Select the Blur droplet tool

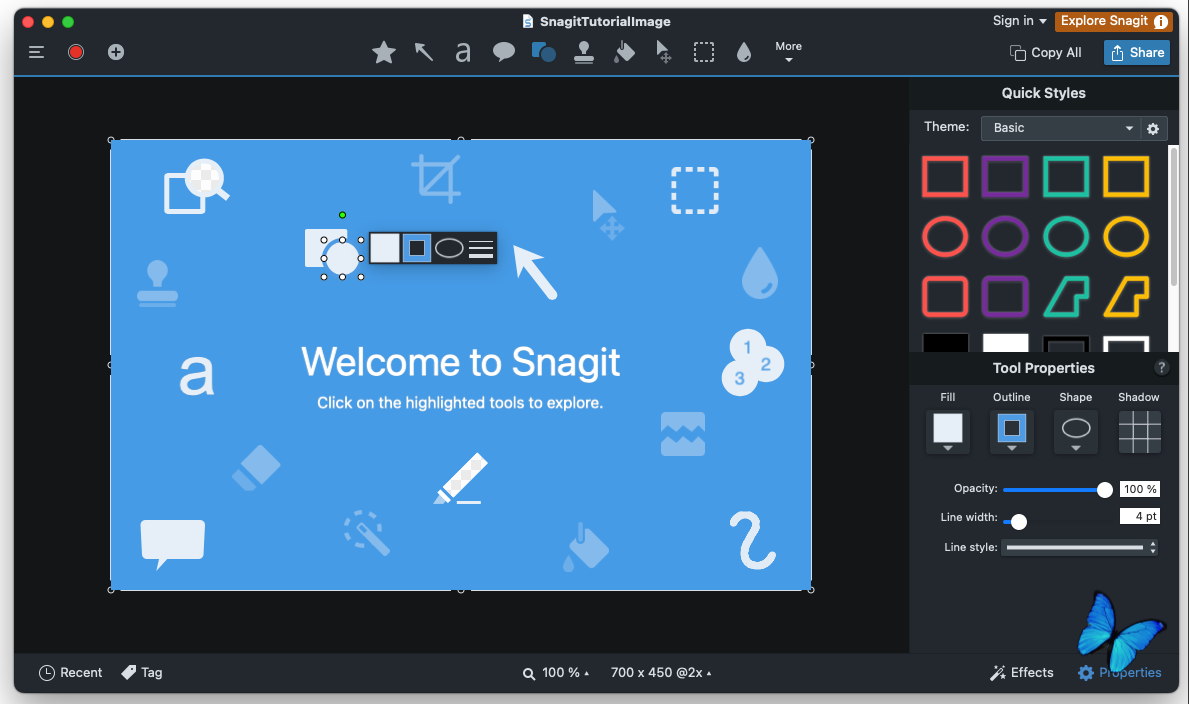tap(744, 52)
